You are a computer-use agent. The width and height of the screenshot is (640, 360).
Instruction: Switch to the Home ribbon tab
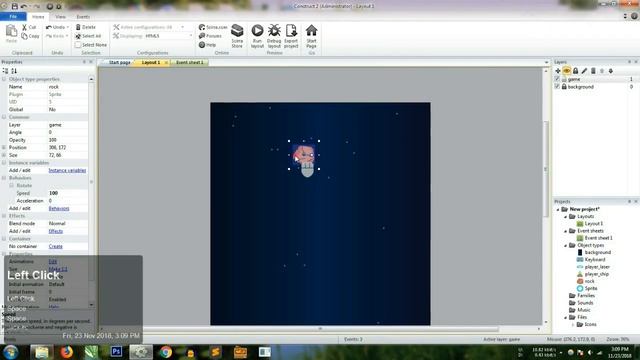(38, 17)
